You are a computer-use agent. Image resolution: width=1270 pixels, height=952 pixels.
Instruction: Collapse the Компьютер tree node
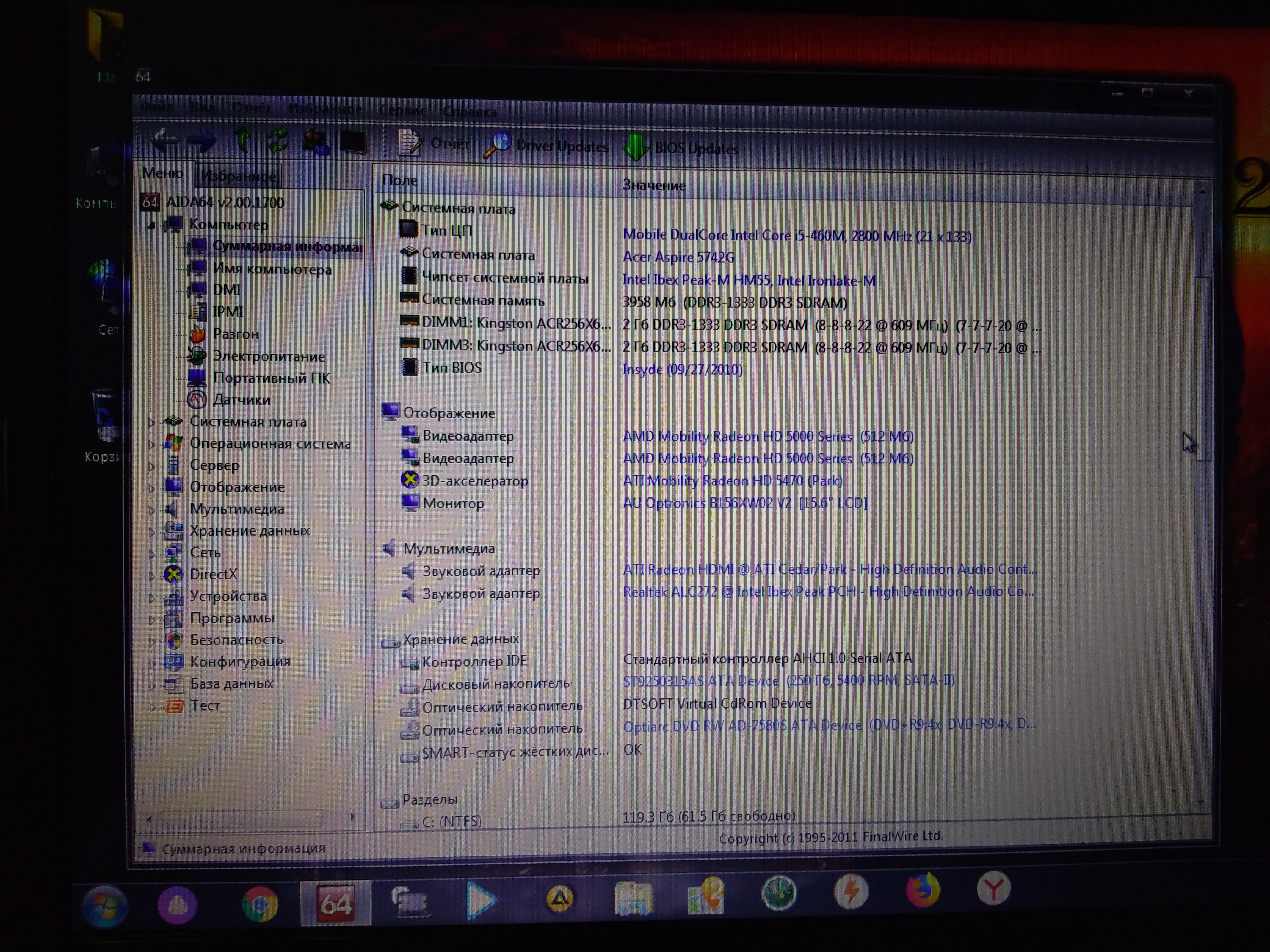tap(151, 225)
